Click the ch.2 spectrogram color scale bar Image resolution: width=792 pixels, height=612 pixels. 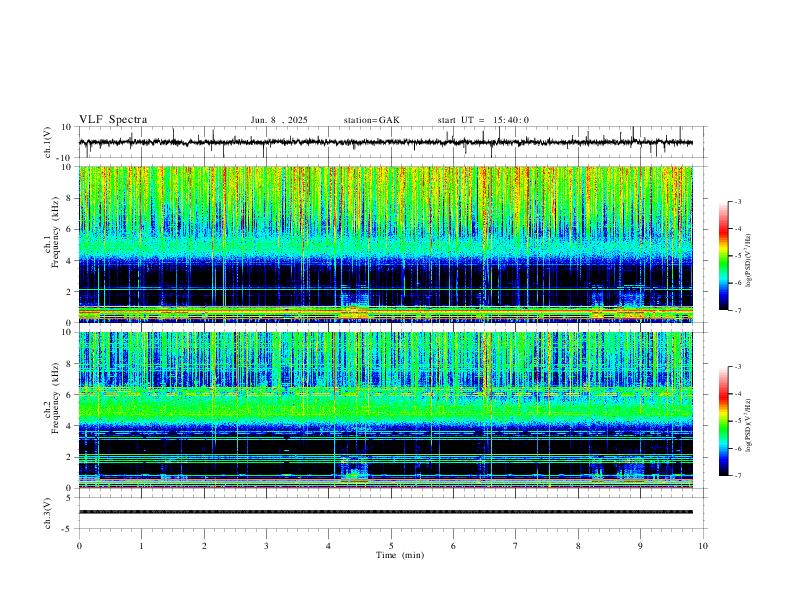click(723, 421)
